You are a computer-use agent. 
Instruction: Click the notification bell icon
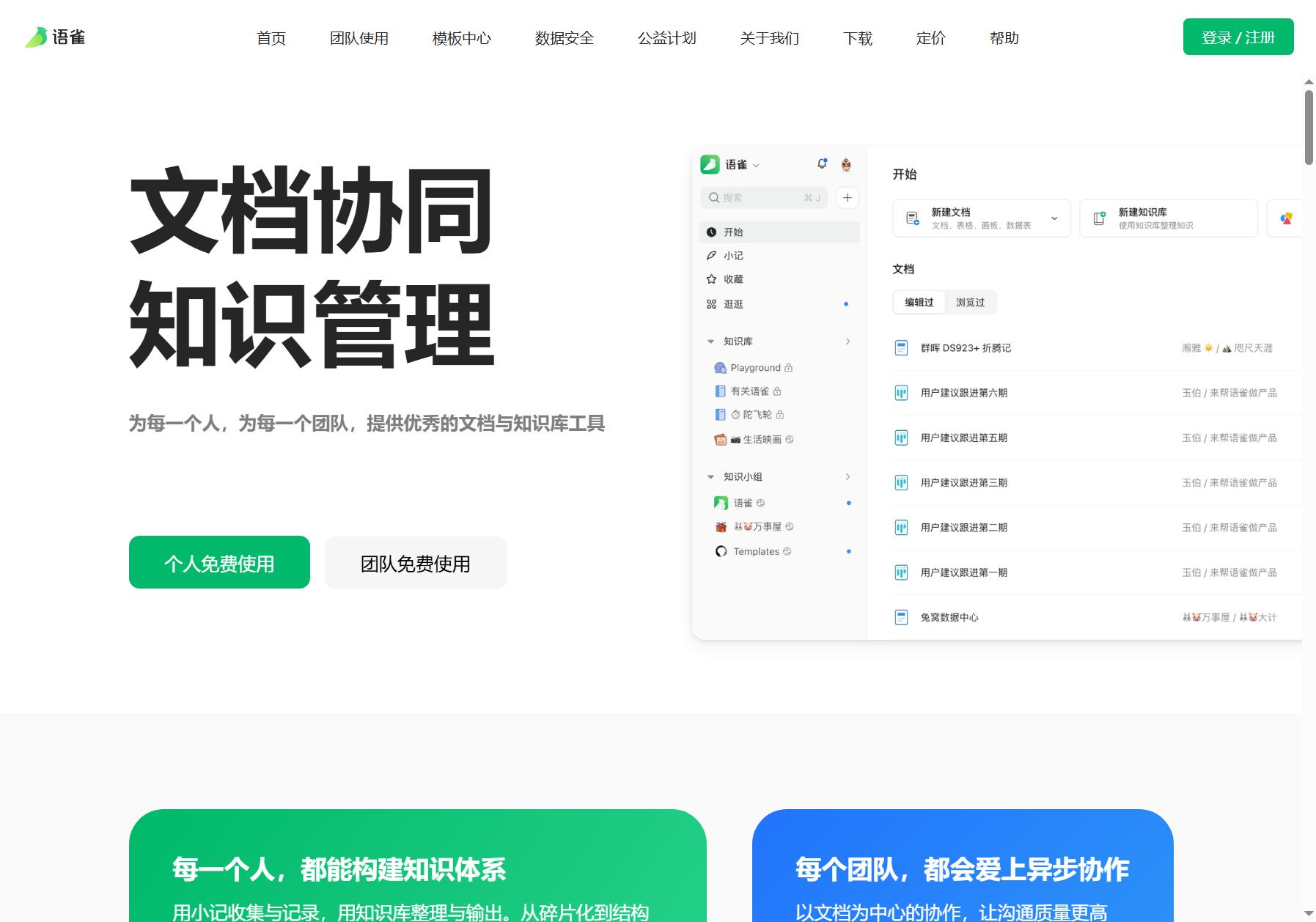pos(822,164)
